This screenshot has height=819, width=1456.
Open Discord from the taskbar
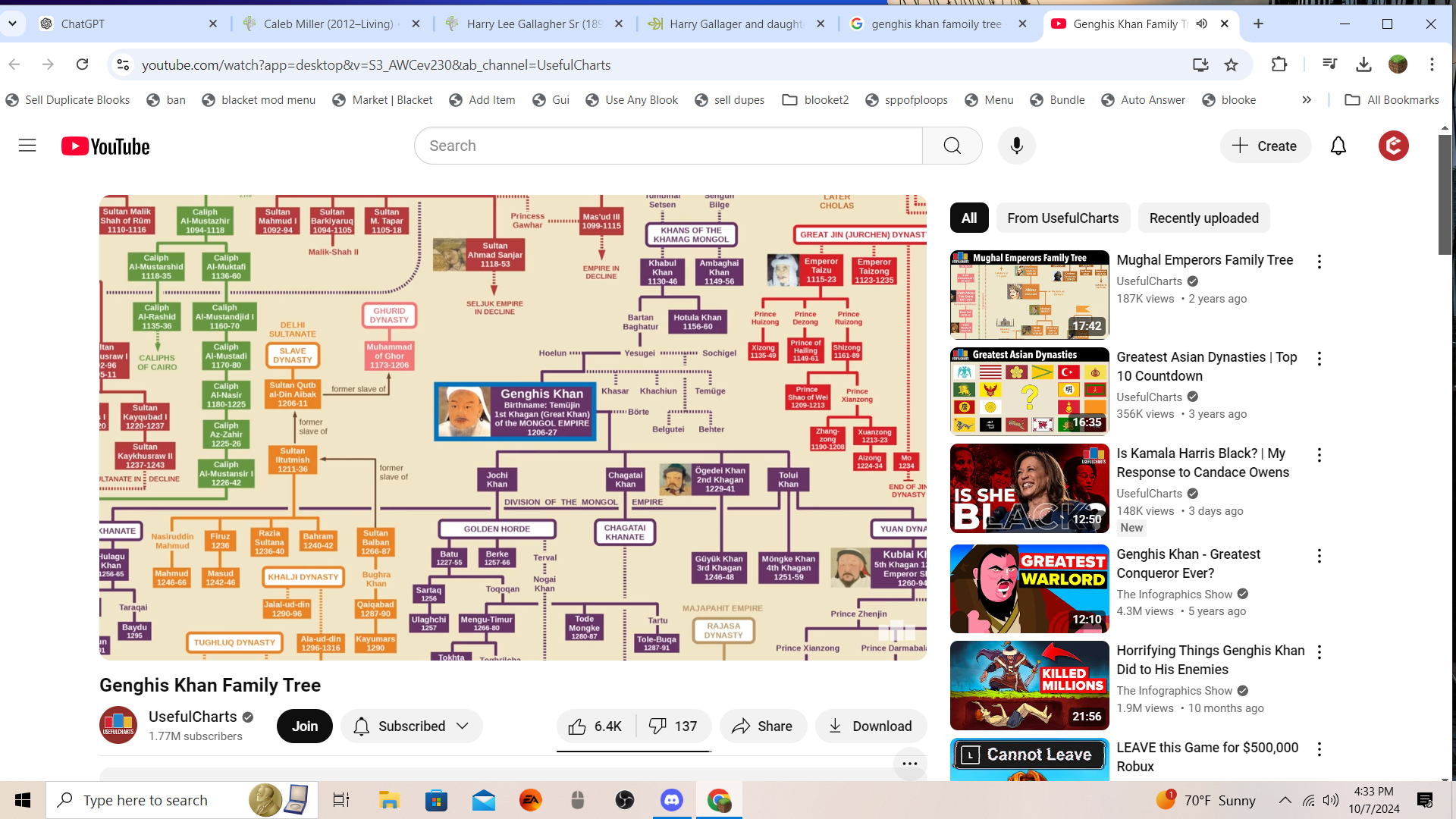pyautogui.click(x=671, y=800)
